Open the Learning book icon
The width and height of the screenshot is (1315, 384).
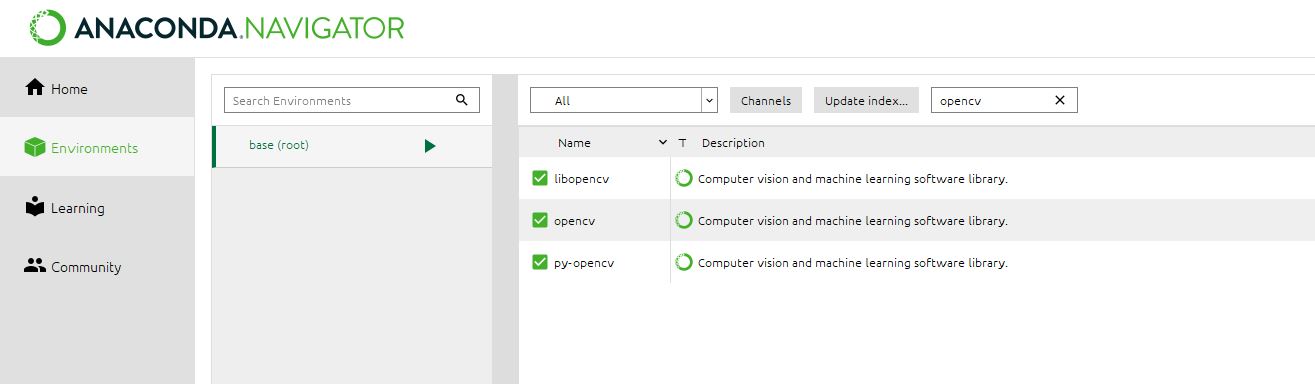35,207
